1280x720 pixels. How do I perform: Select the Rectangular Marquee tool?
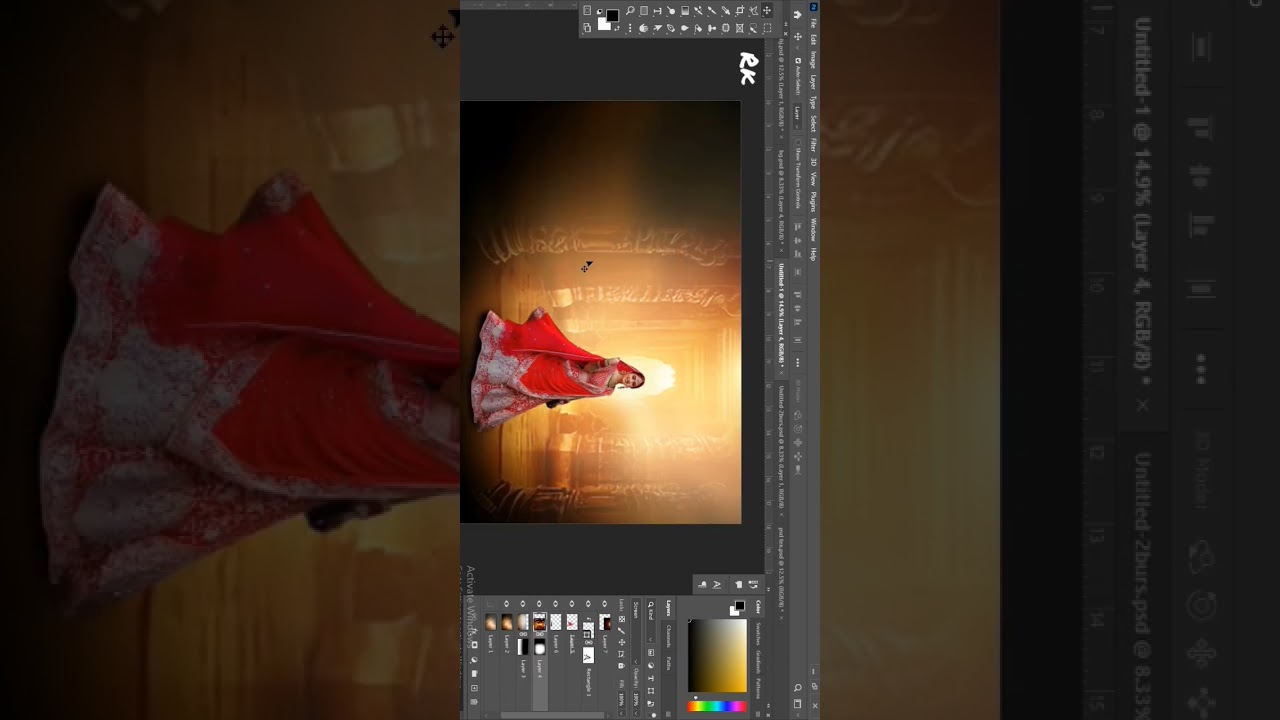[767, 28]
